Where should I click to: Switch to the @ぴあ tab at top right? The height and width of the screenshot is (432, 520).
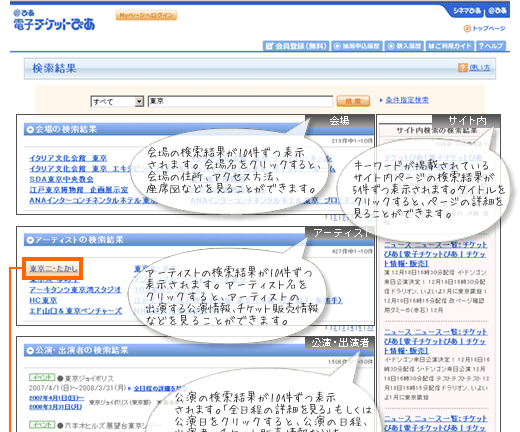[497, 11]
